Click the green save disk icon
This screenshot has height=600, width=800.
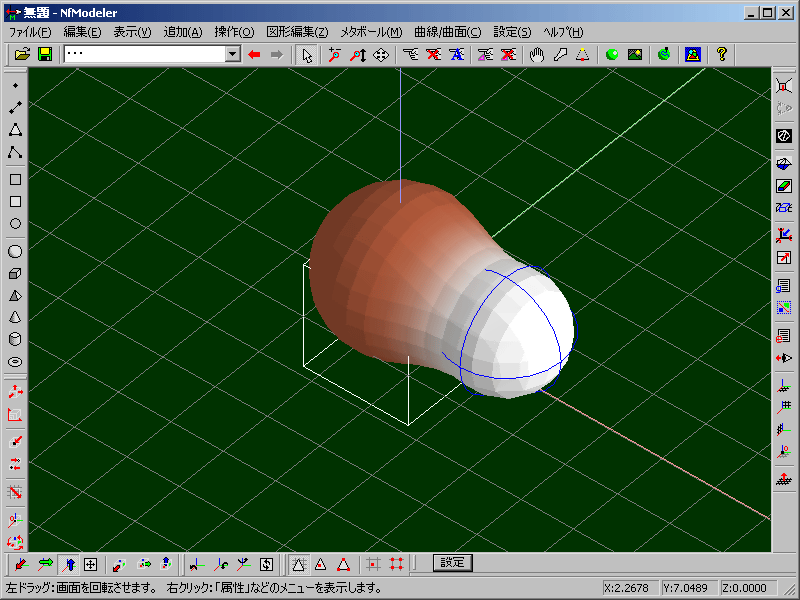(45, 54)
